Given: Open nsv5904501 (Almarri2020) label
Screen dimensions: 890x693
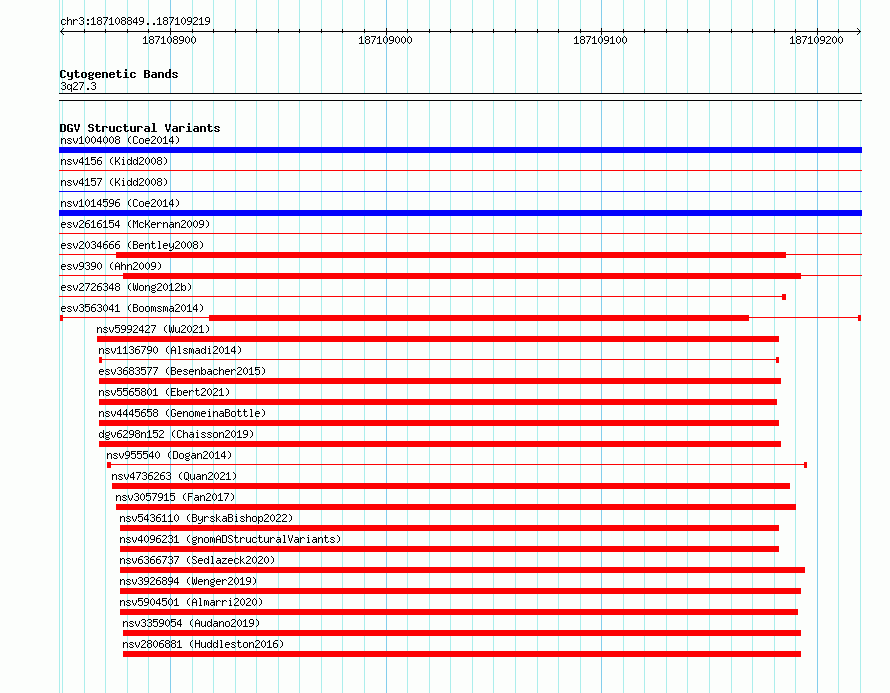Looking at the screenshot, I should pos(191,602).
